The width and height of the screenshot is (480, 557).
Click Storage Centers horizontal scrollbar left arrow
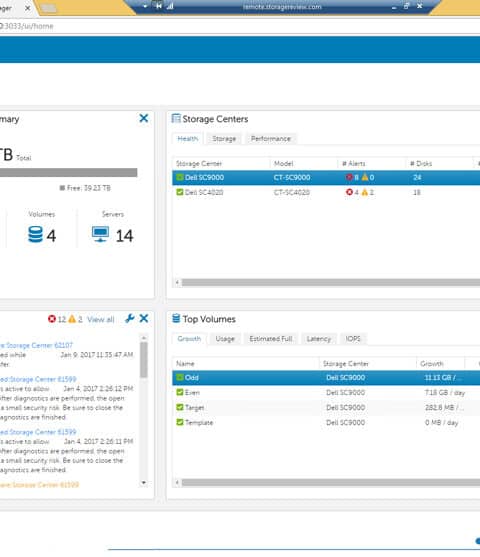click(177, 282)
